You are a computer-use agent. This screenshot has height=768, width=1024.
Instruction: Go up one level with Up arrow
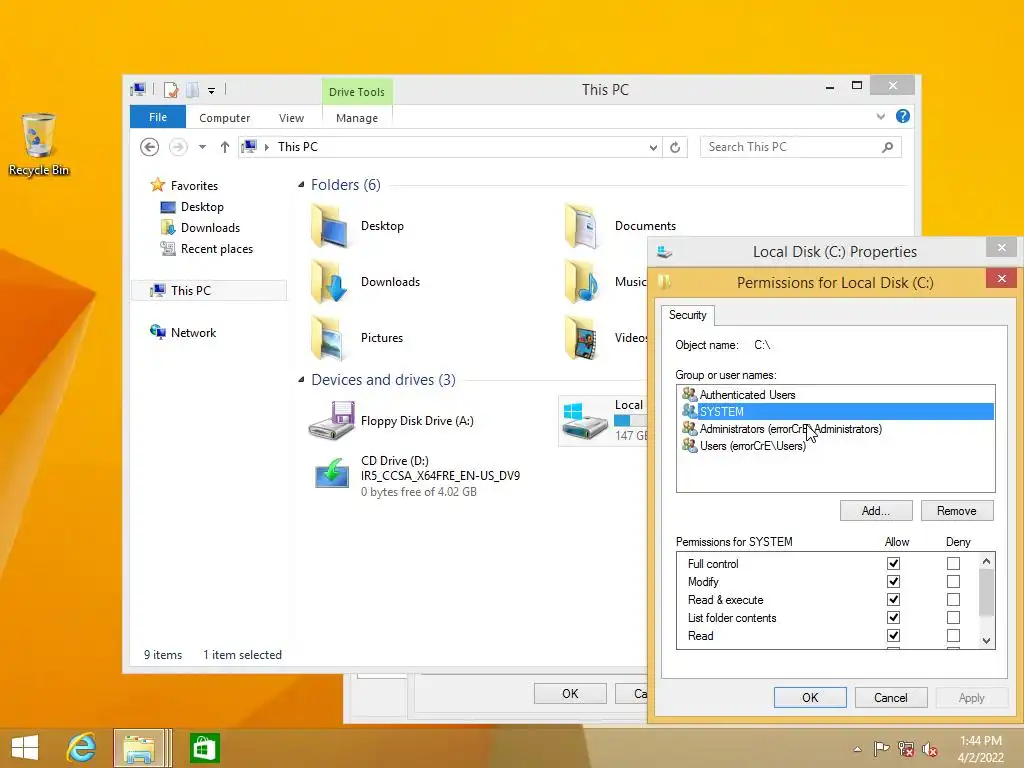225,147
